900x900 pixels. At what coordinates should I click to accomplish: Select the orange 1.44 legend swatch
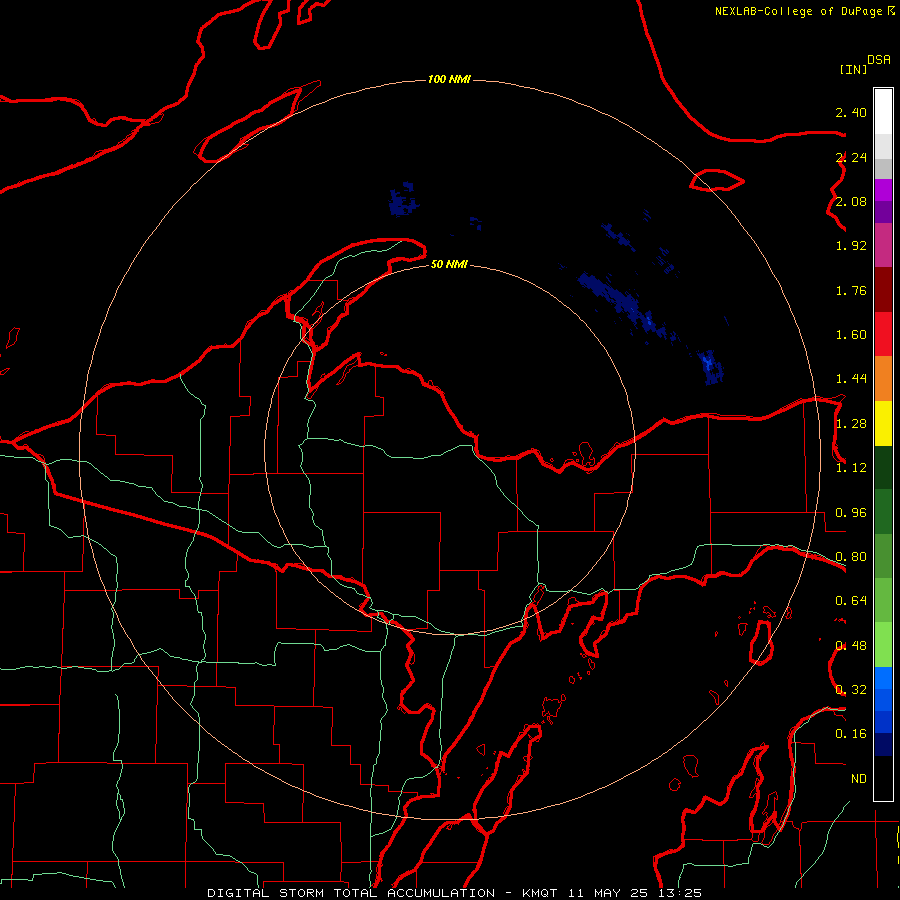883,378
